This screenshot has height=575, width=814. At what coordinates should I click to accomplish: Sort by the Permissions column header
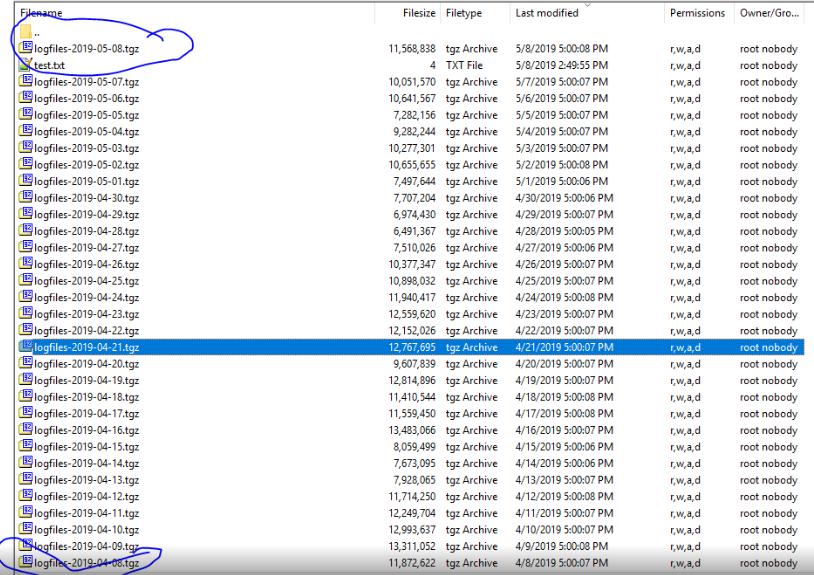(x=697, y=13)
